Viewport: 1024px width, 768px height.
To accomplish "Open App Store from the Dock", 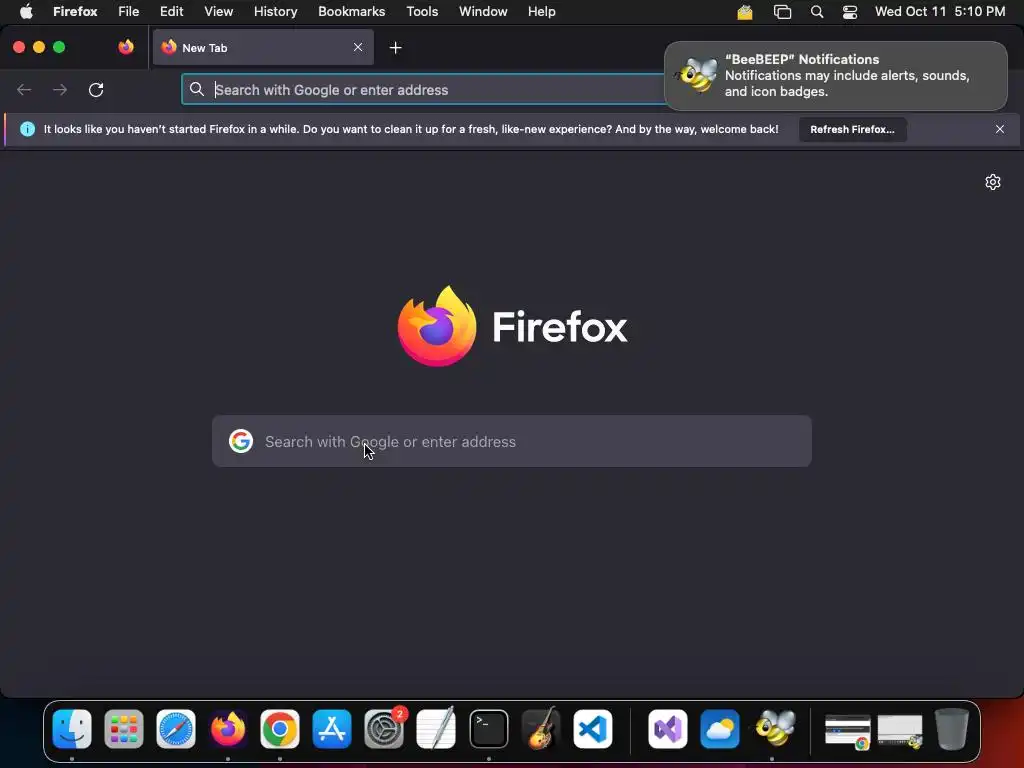I will point(332,729).
